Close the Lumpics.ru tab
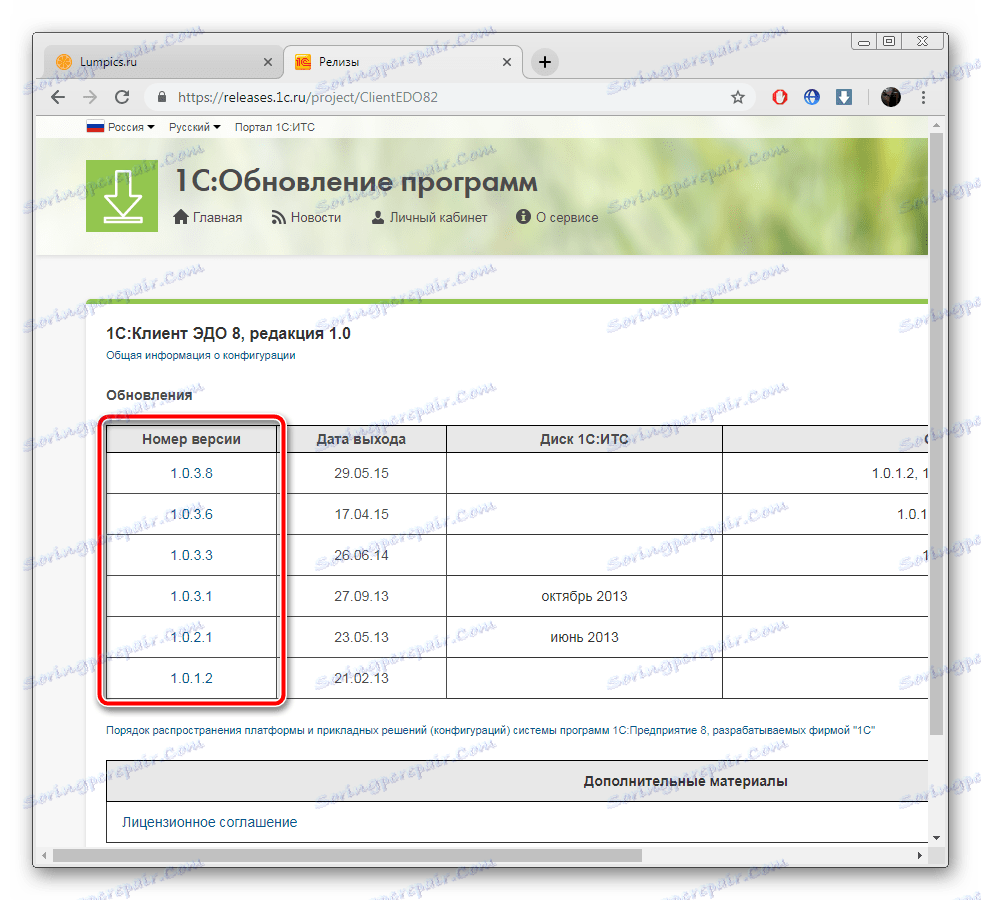The image size is (981, 900). coord(268,62)
